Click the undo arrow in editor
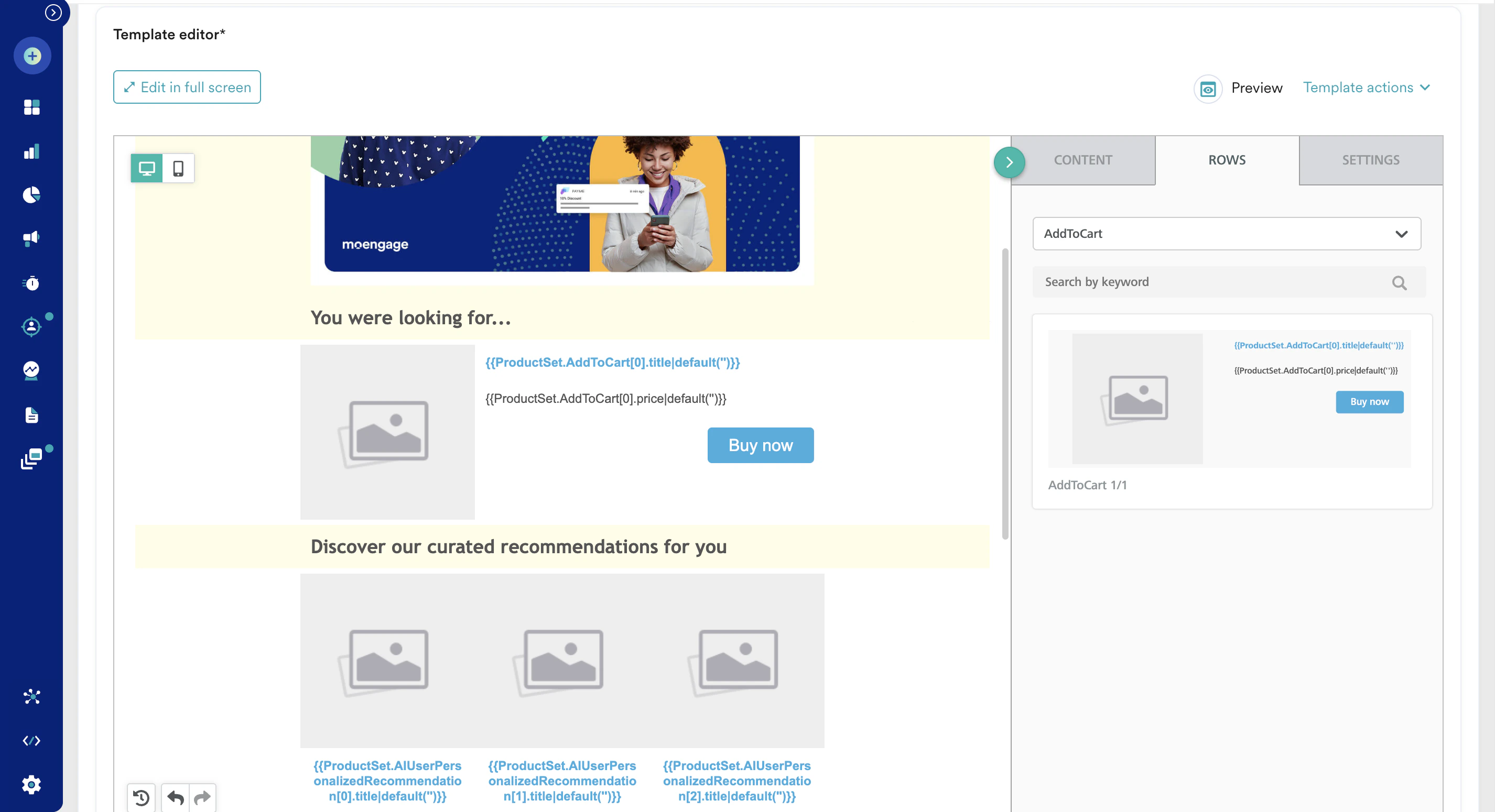1495x812 pixels. [x=175, y=798]
